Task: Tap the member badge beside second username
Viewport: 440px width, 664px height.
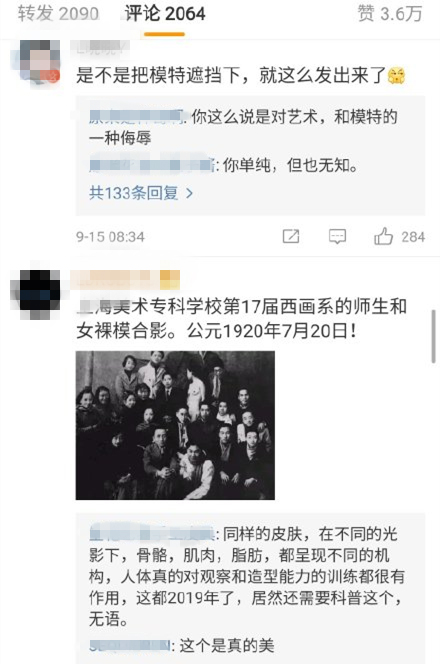Action: (x=170, y=280)
